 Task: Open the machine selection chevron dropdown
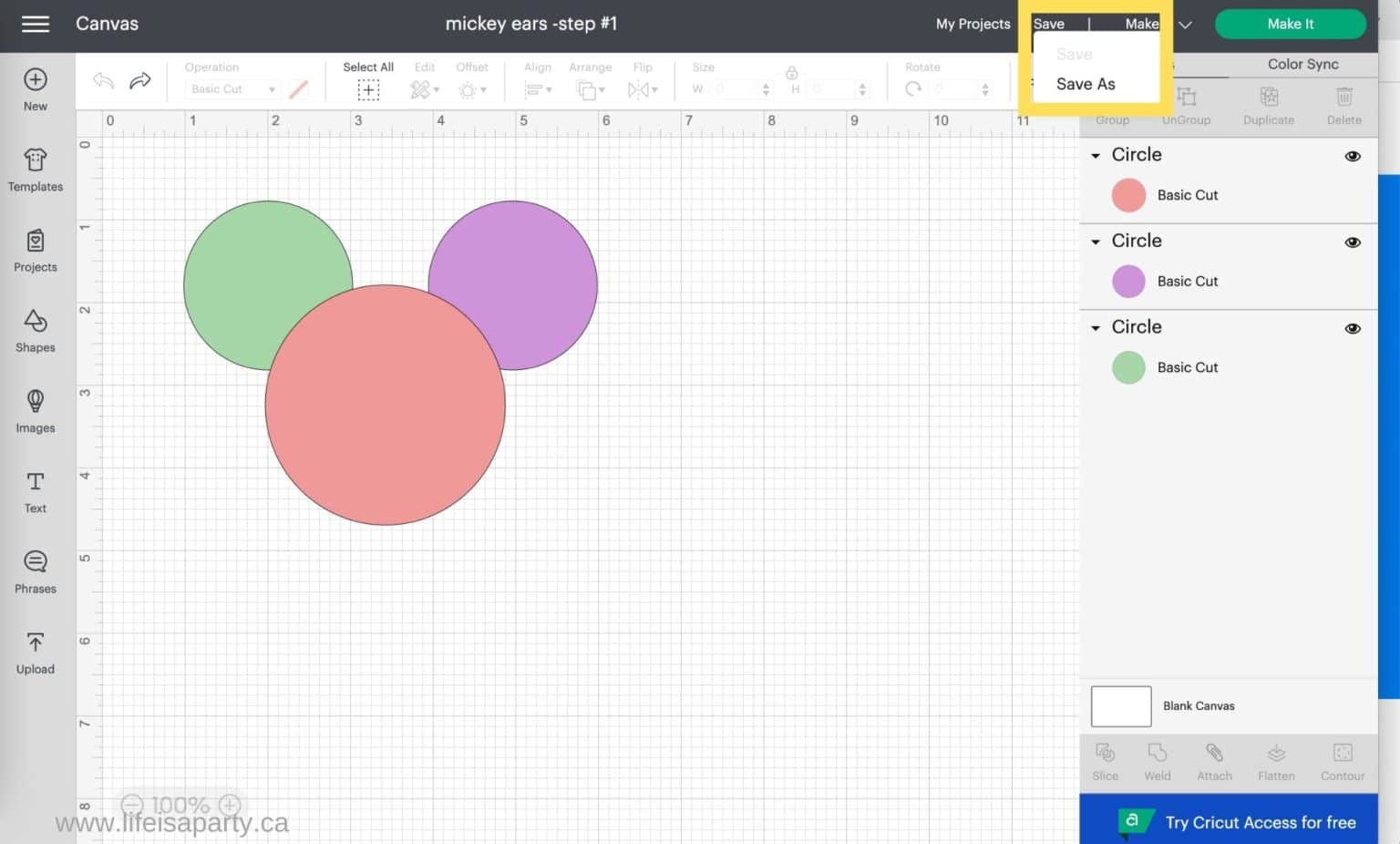point(1185,25)
